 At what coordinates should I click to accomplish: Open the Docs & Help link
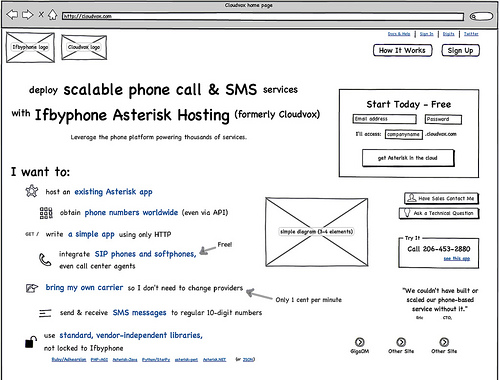(x=399, y=34)
